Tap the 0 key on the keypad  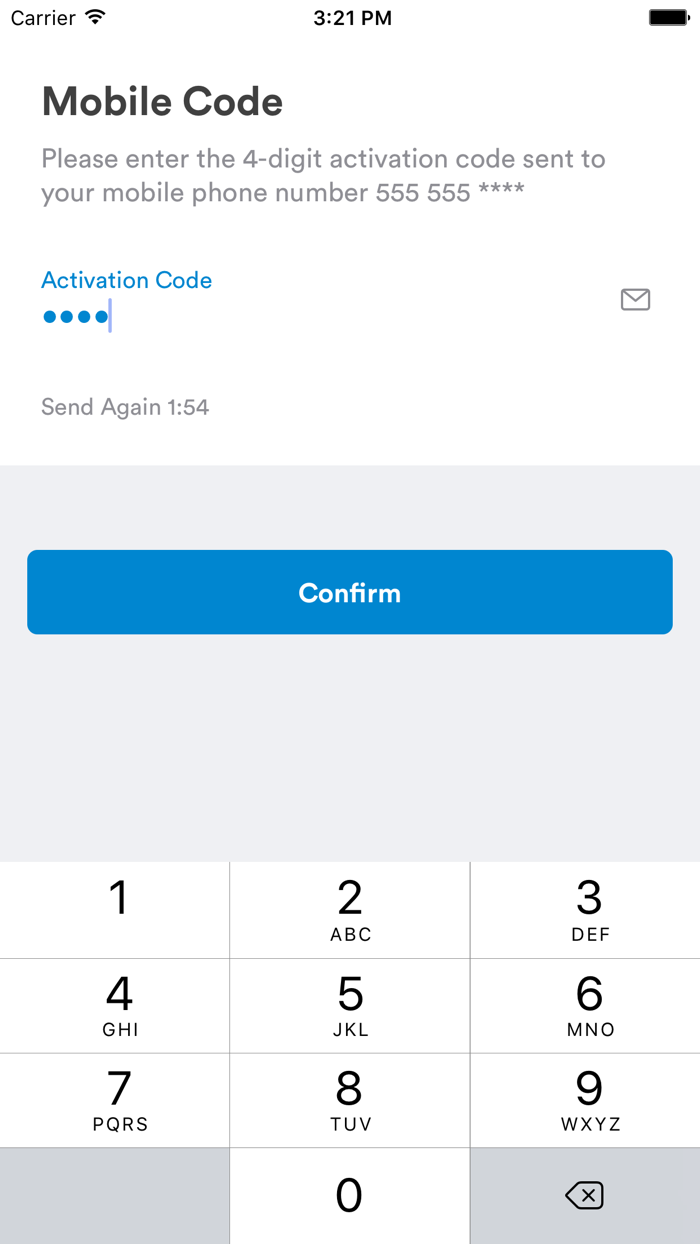click(350, 1195)
